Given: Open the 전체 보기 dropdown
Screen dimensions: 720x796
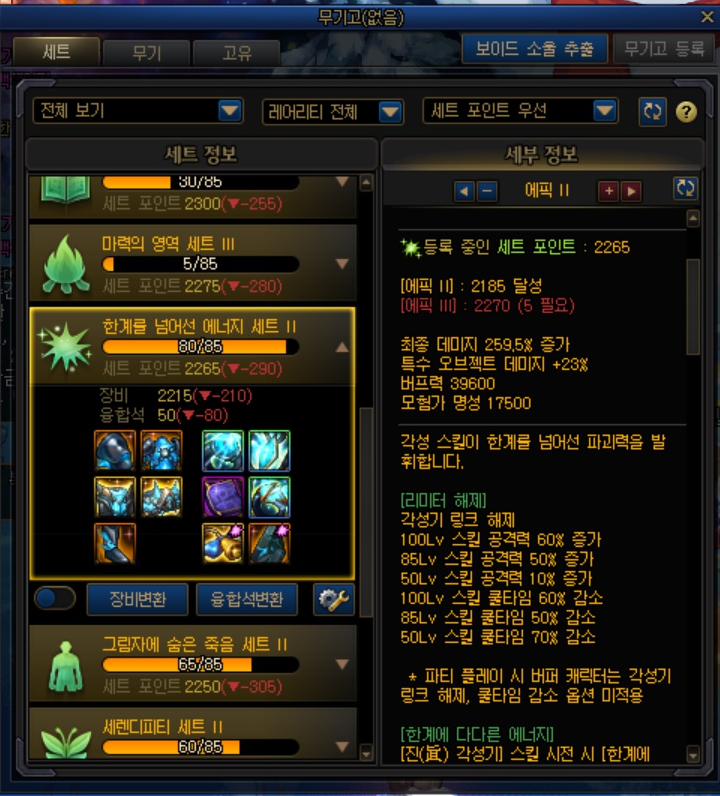Looking at the screenshot, I should click(x=137, y=111).
